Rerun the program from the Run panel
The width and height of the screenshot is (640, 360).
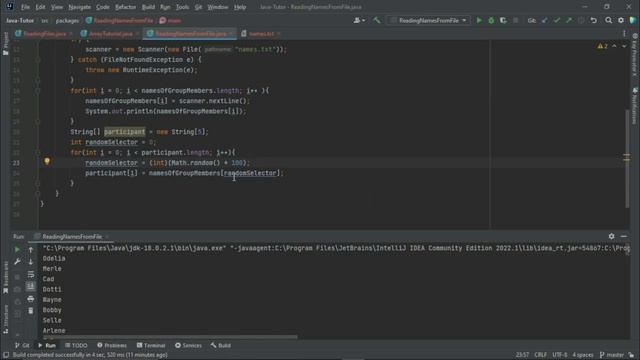point(17,249)
